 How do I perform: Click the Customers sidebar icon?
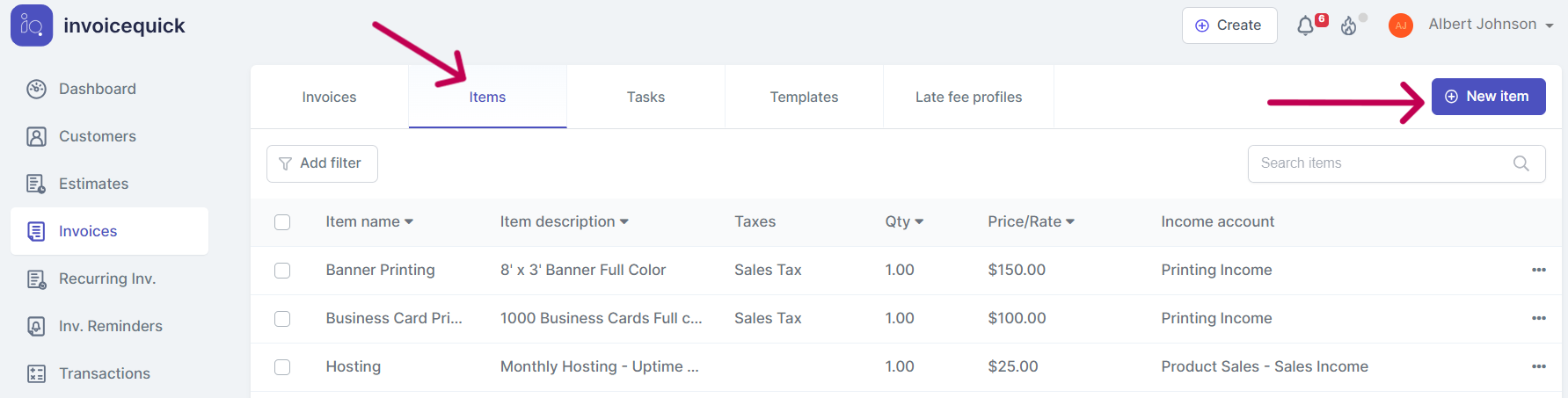[x=36, y=136]
